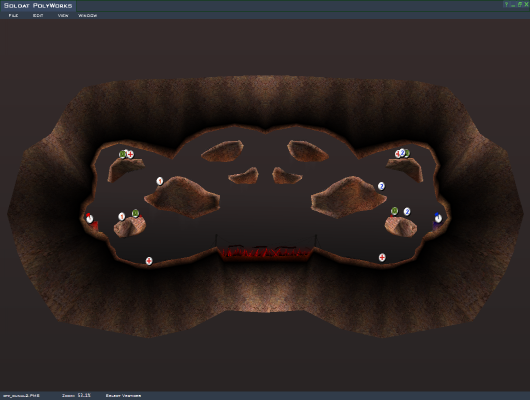
Task: Open the Window menu
Action: [88, 16]
